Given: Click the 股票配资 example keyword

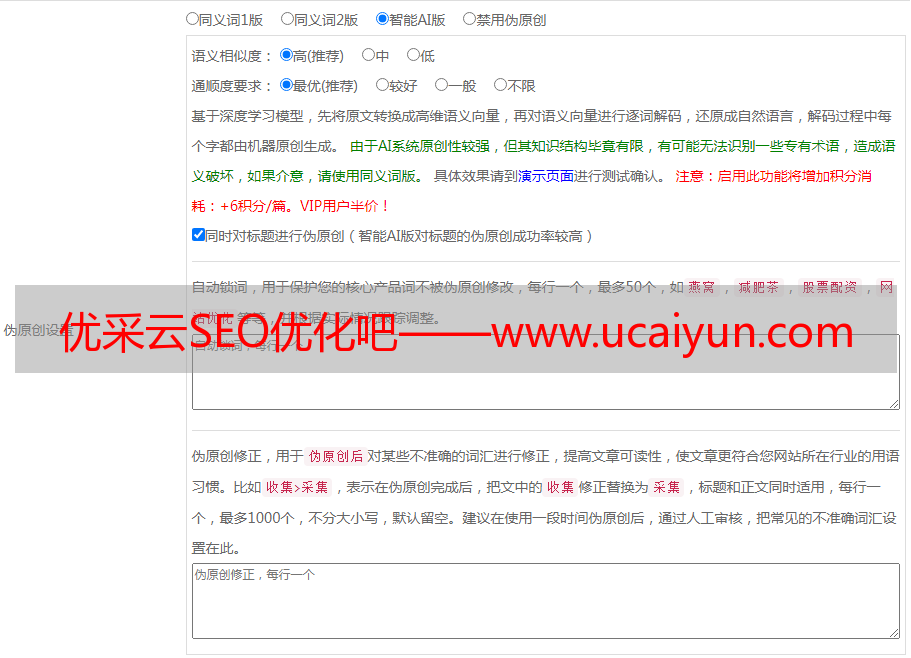Looking at the screenshot, I should (830, 287).
